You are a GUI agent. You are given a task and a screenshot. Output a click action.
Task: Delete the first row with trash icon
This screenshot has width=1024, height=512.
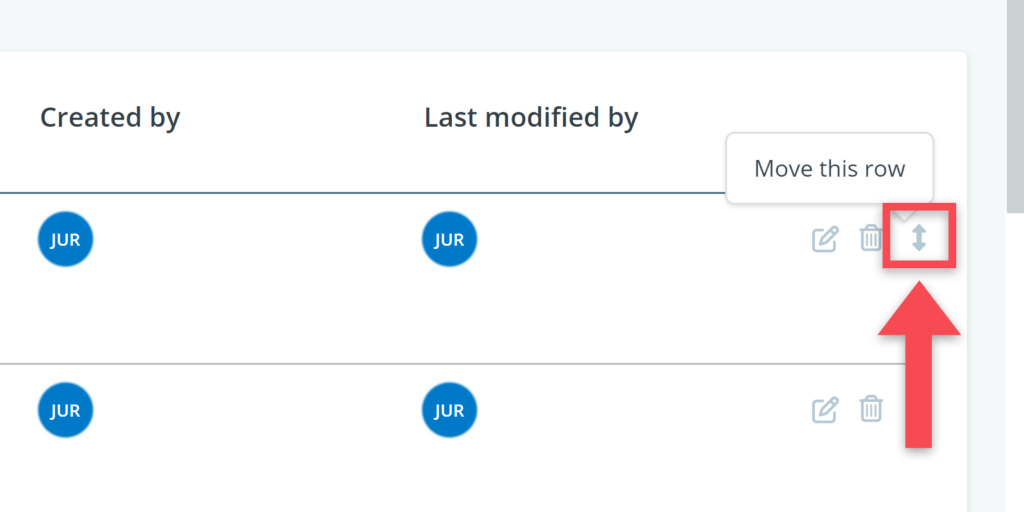[x=871, y=238]
